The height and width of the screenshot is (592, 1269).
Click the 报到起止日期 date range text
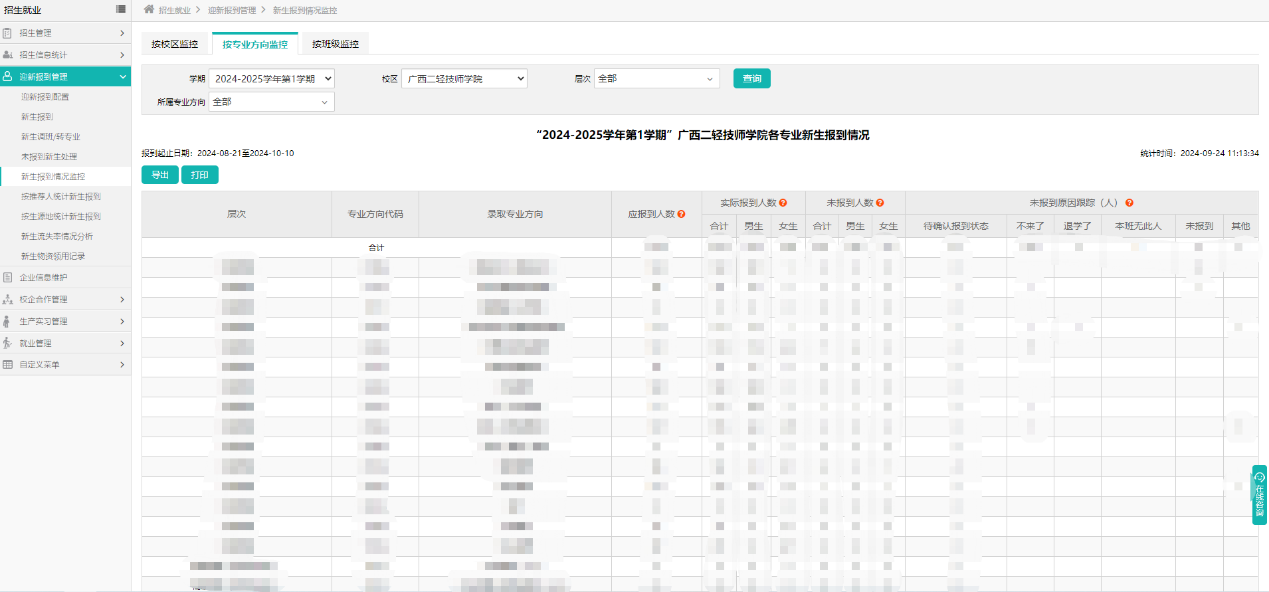tap(217, 153)
